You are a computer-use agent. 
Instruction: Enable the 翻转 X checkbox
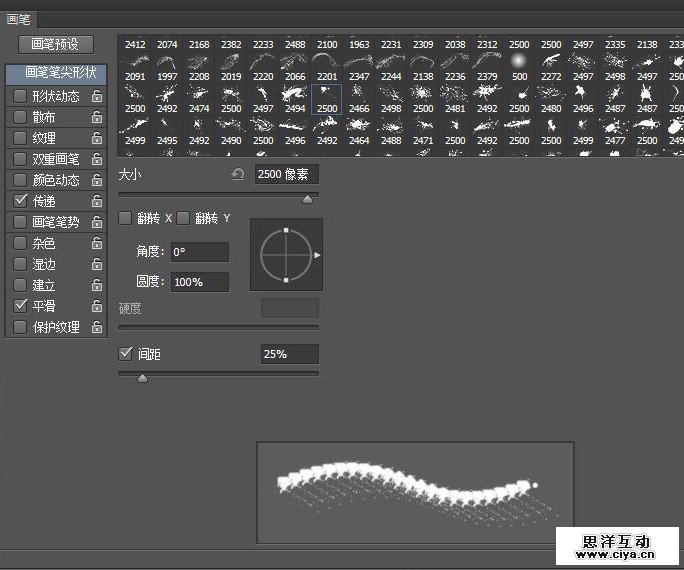[125, 218]
